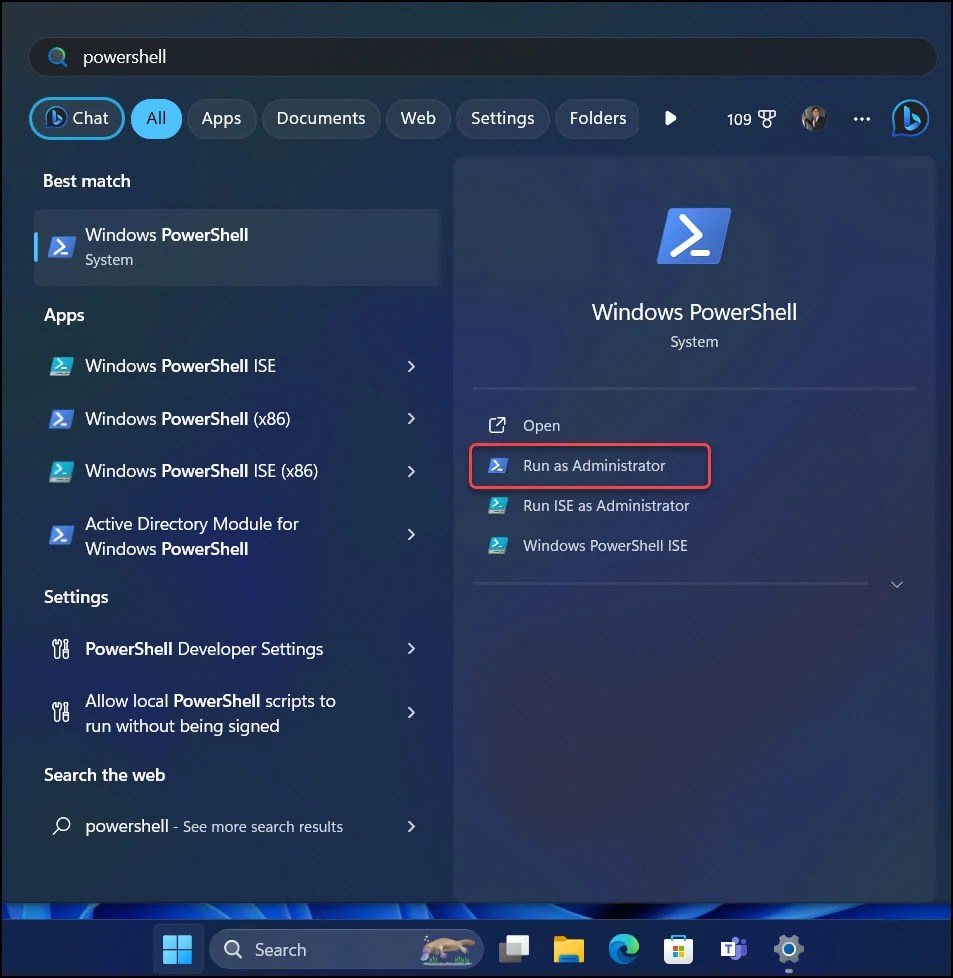Click the Bing Chat icon at top right
953x978 pixels.
[910, 118]
